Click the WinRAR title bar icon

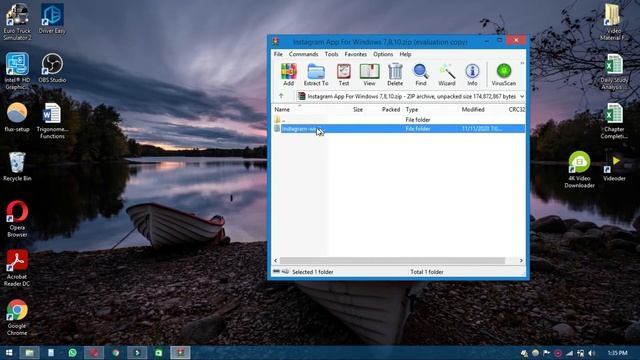(x=276, y=42)
